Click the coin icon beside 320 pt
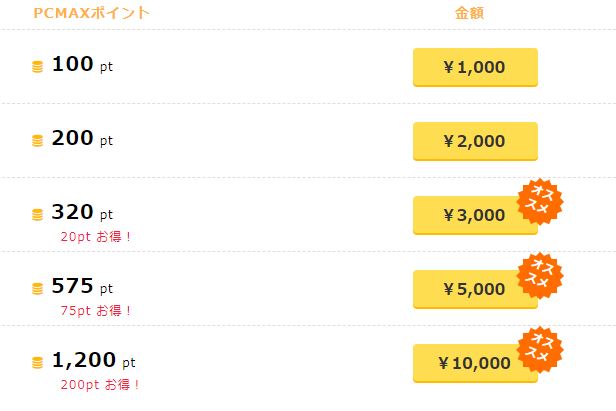 38,215
